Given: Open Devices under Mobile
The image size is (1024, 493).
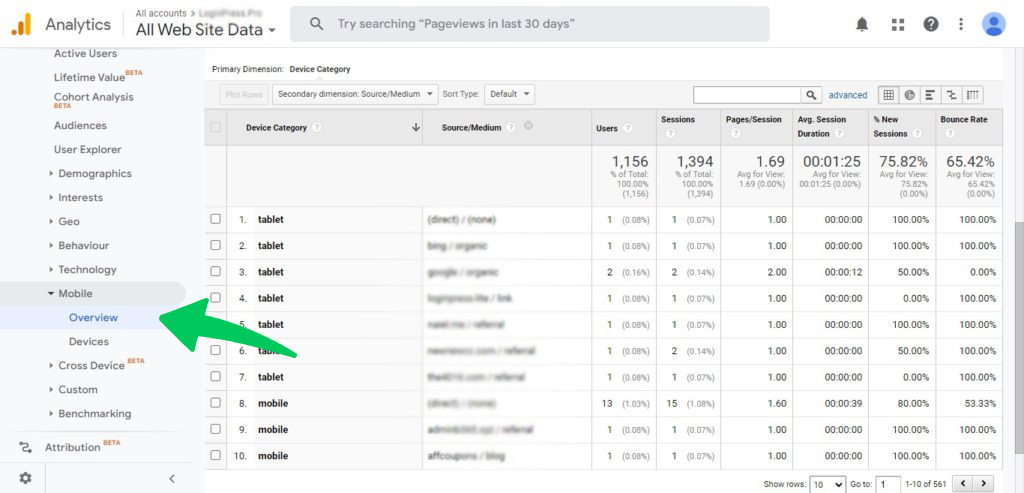Looking at the screenshot, I should click(x=89, y=341).
